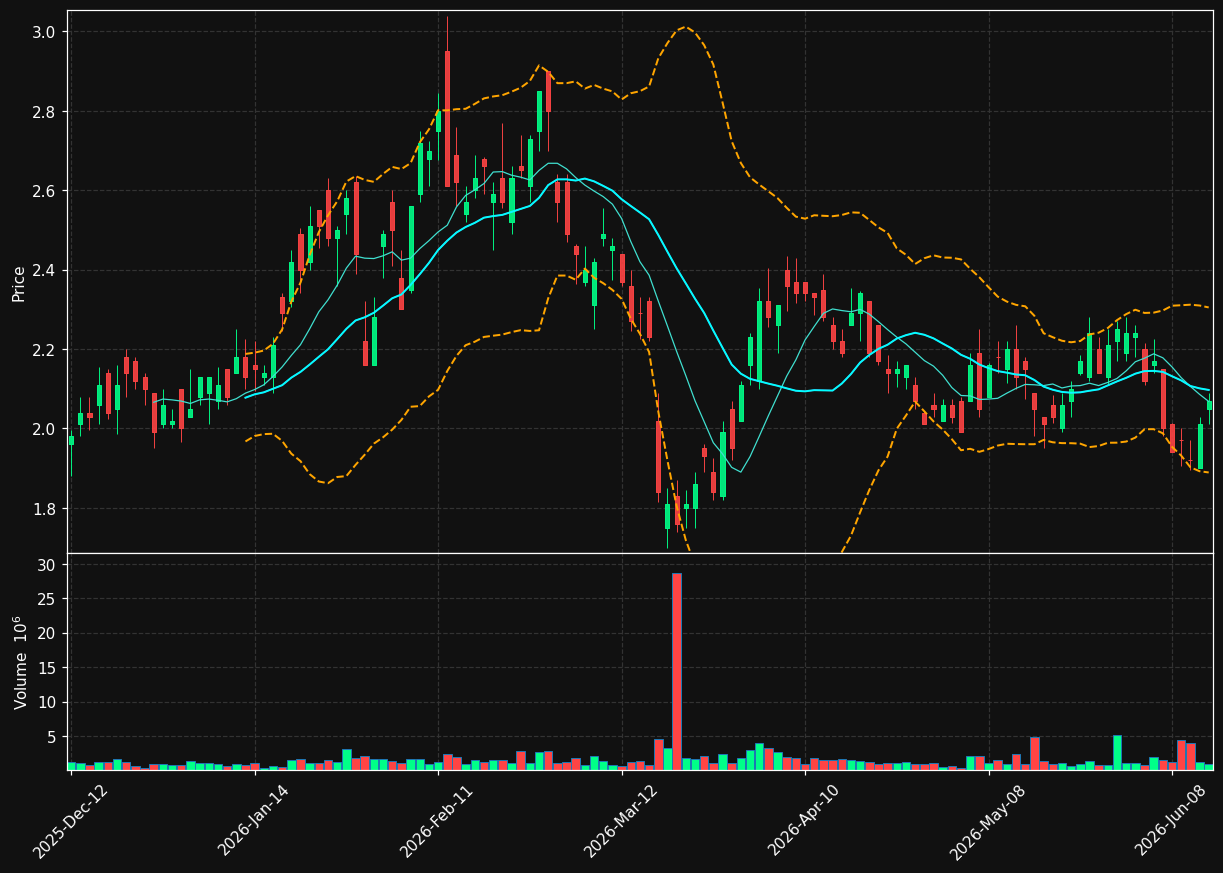The height and width of the screenshot is (873, 1223).
Task: Click the highest red candlestick near 2.95
Action: click(447, 119)
